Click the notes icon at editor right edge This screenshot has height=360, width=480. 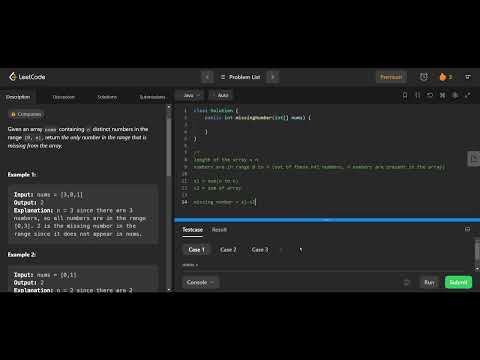pyautogui.click(x=473, y=159)
